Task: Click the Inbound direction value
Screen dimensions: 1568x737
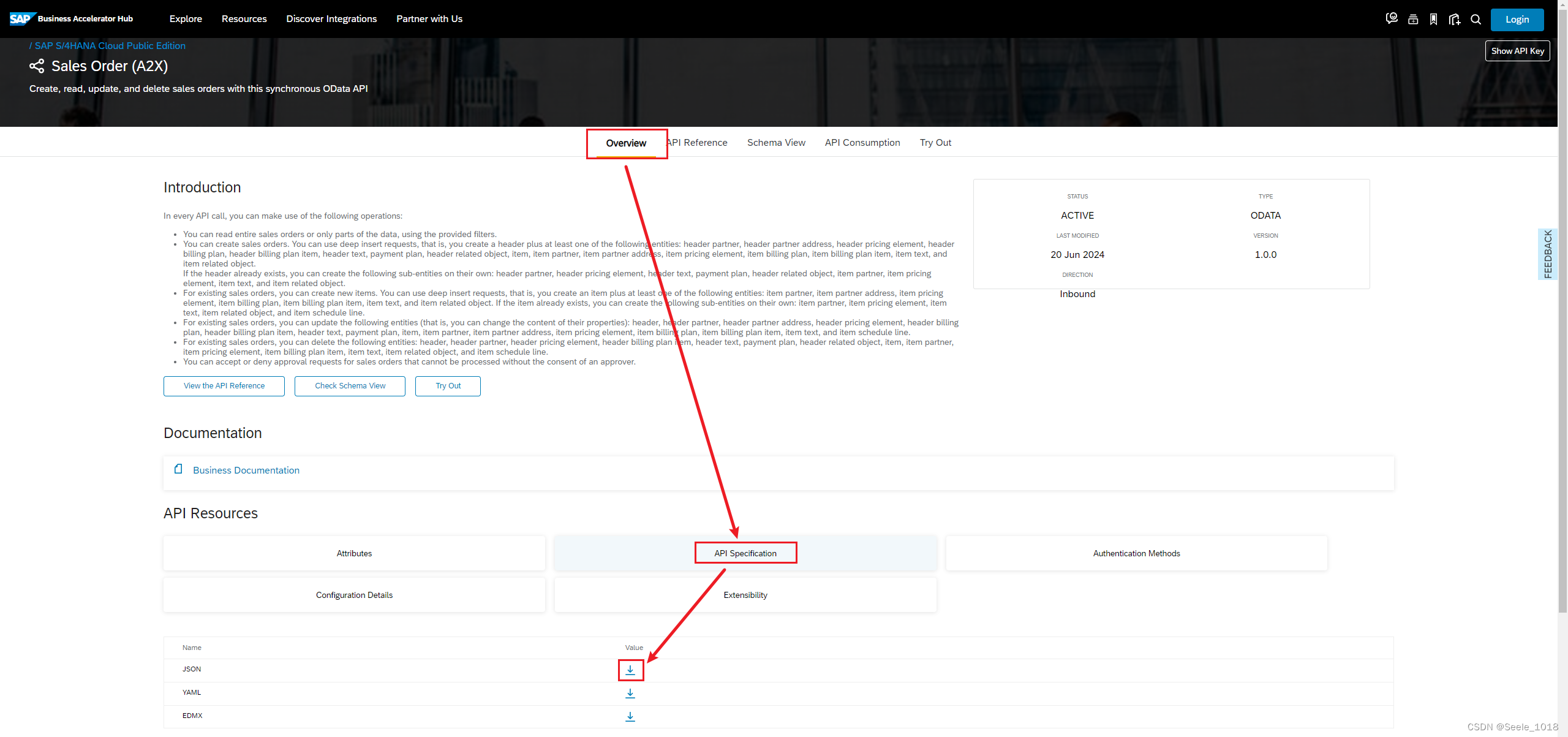Action: (x=1077, y=294)
